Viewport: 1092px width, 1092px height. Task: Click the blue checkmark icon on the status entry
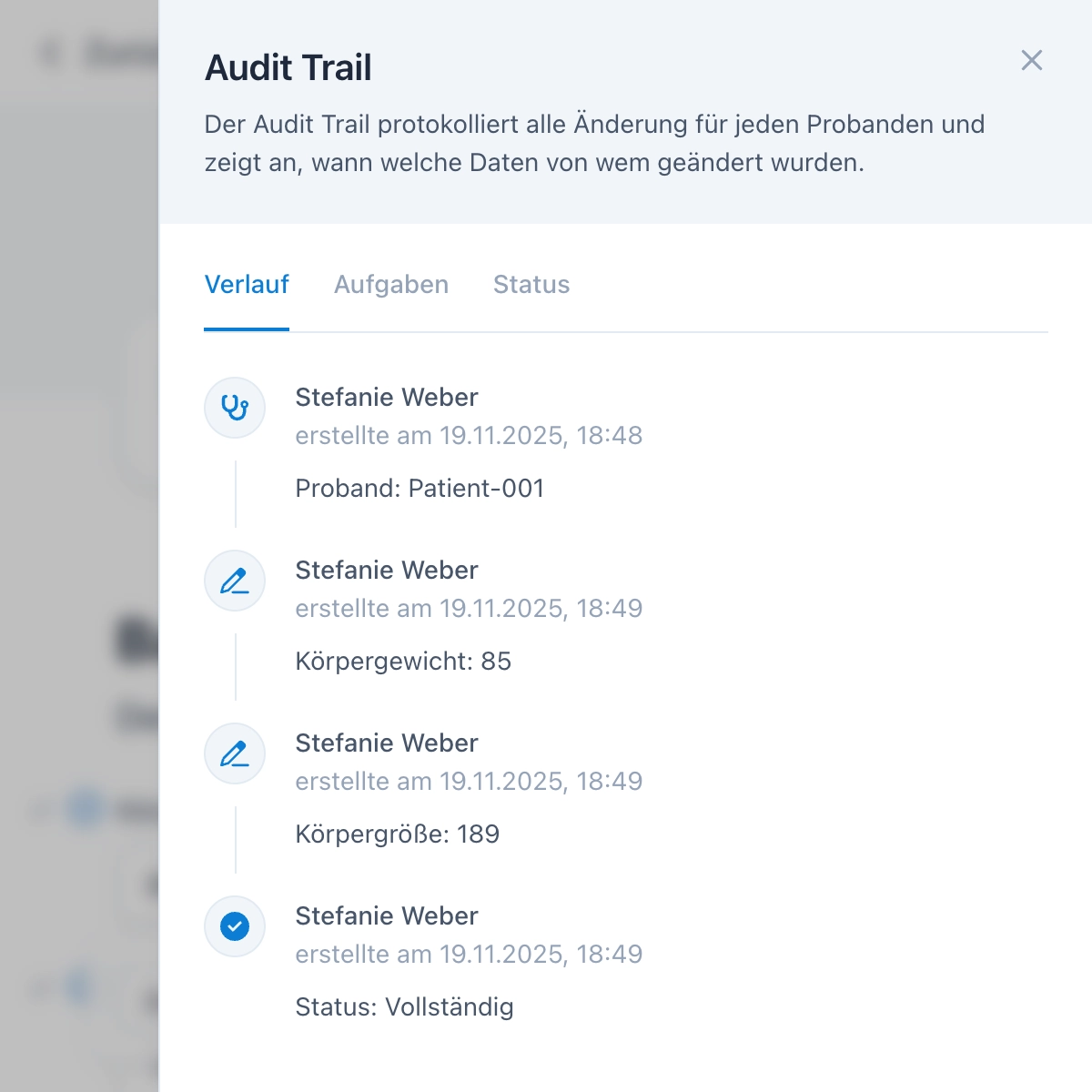click(235, 926)
